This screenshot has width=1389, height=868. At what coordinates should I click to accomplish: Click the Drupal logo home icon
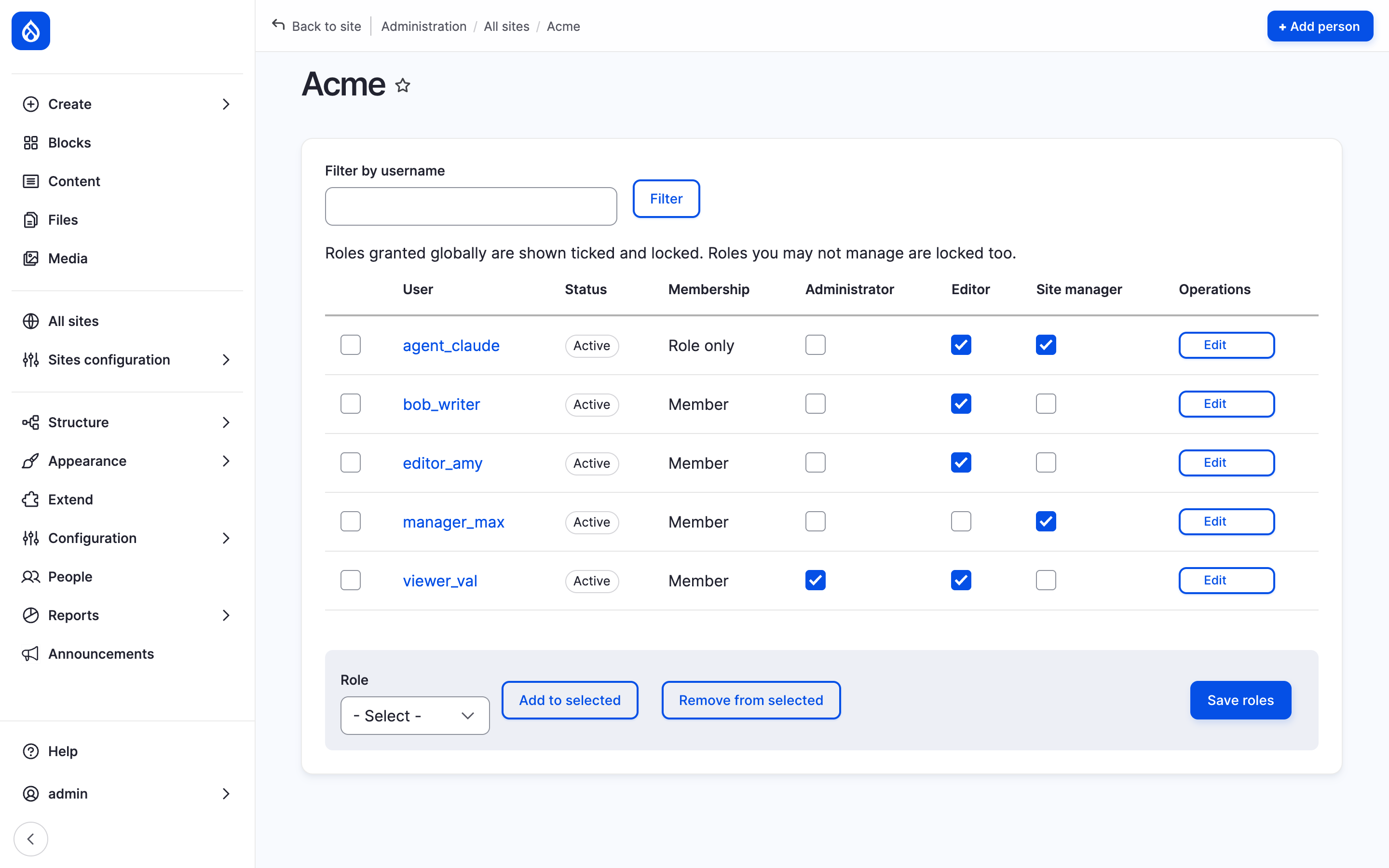point(31,31)
